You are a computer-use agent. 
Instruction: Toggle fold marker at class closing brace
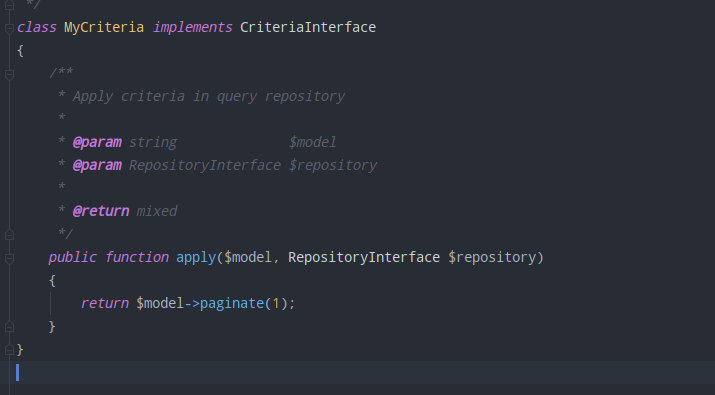coord(9,350)
